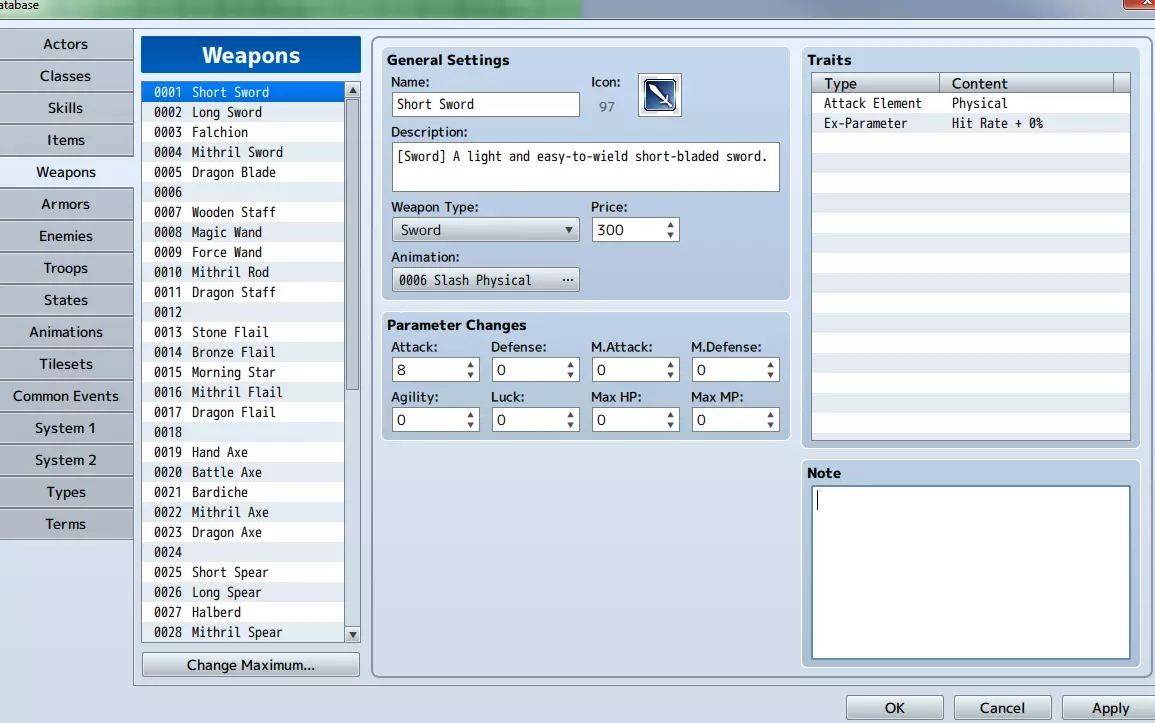Select weapon 0025 Short Spear
Screen dimensions: 1155x723
(x=242, y=572)
